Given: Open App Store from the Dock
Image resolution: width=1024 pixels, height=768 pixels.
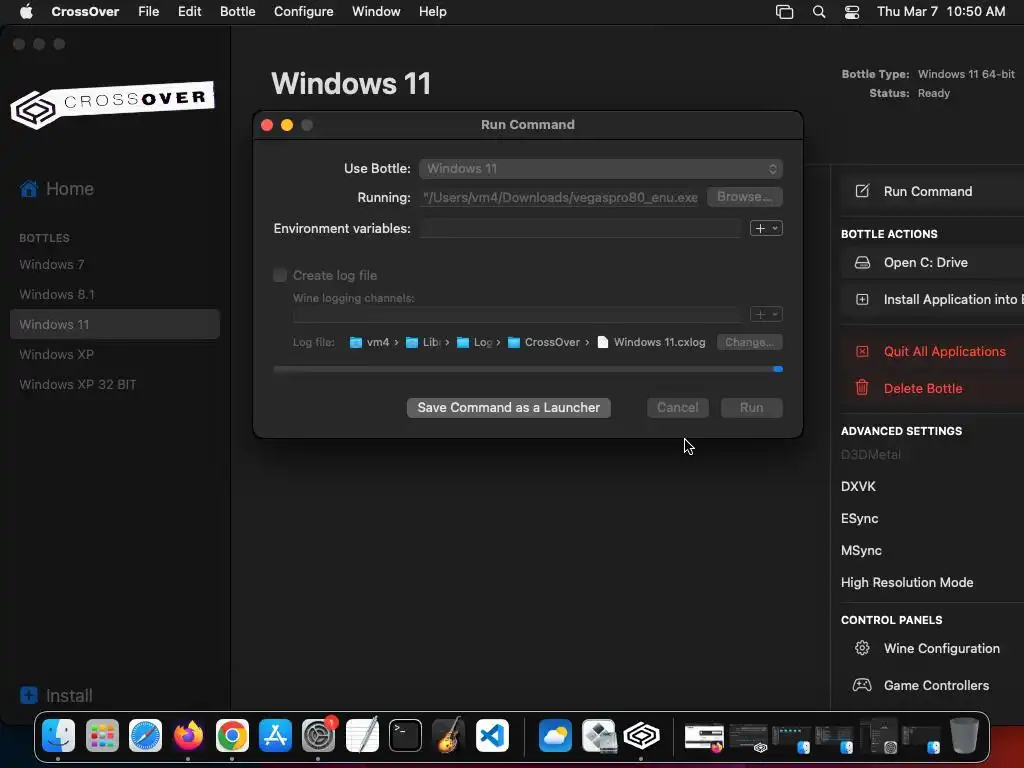Looking at the screenshot, I should point(275,736).
